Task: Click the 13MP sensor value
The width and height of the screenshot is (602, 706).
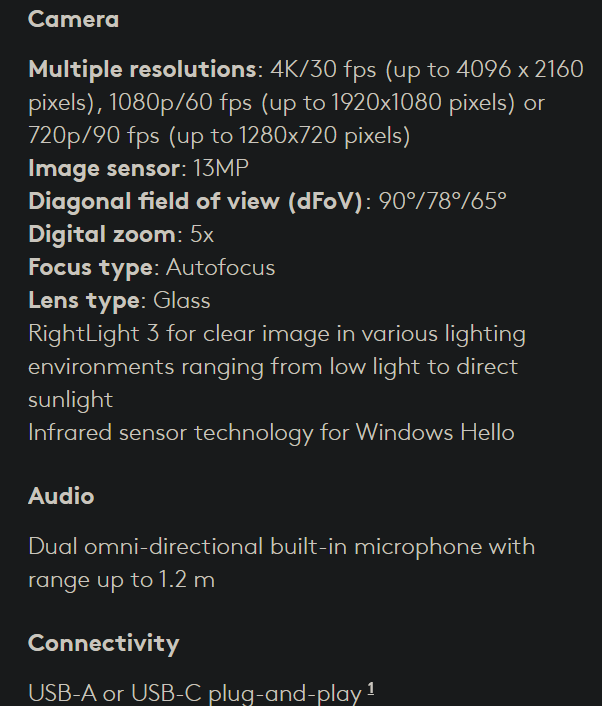Action: click(x=222, y=168)
